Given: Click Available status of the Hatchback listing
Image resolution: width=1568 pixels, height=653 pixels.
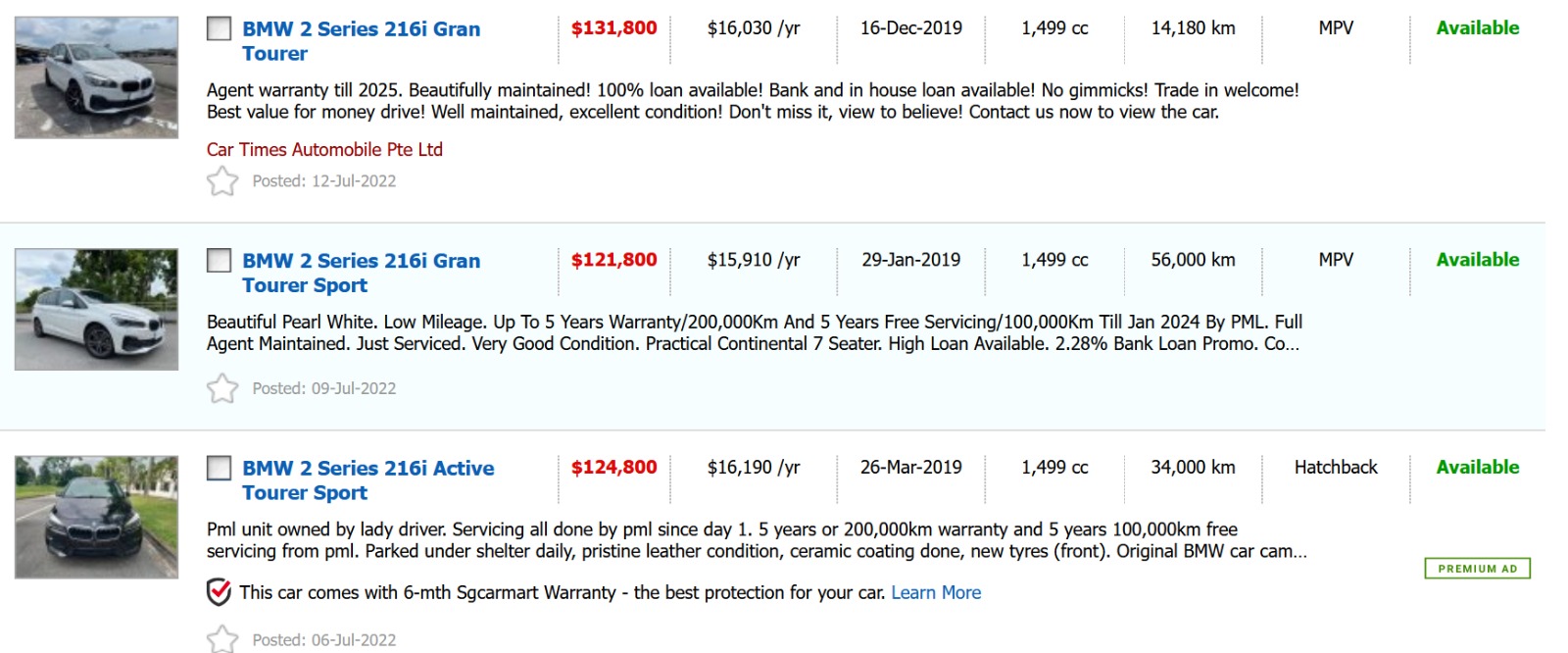Looking at the screenshot, I should pyautogui.click(x=1477, y=468).
